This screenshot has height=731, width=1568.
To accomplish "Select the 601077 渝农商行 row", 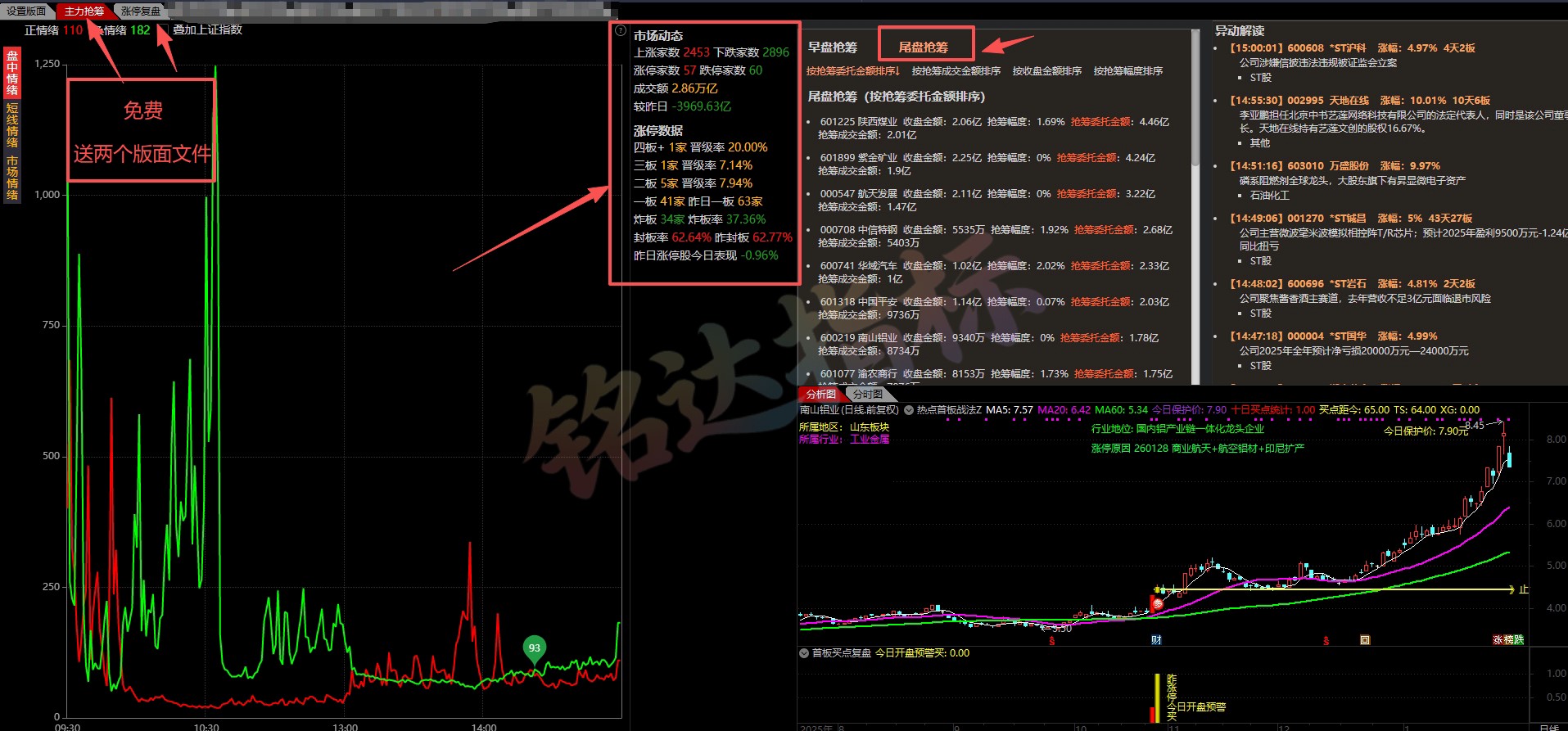I will [x=996, y=377].
